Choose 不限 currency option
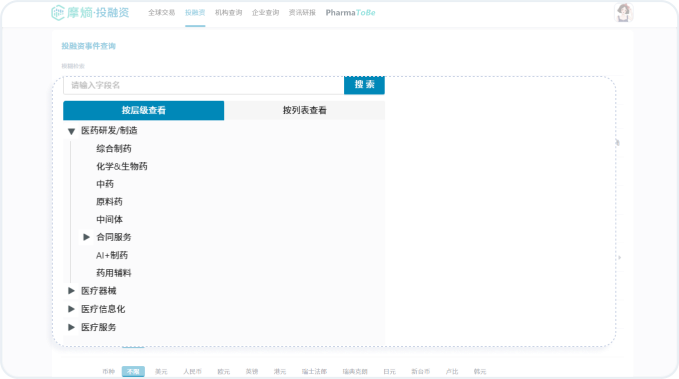The height and width of the screenshot is (379, 679). click(x=133, y=371)
